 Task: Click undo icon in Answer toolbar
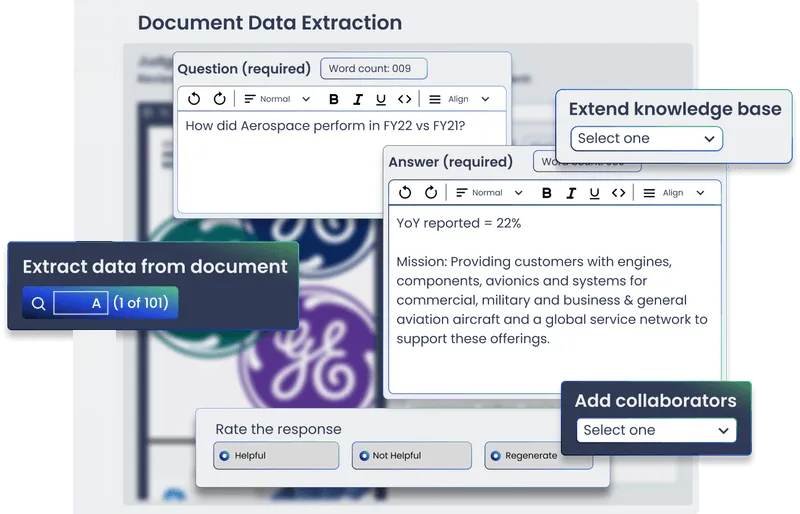click(x=405, y=192)
